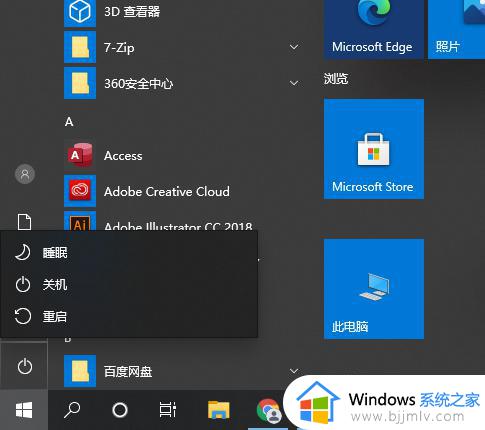Click the 睡眠 moon icon
This screenshot has width=485, height=430.
23,252
